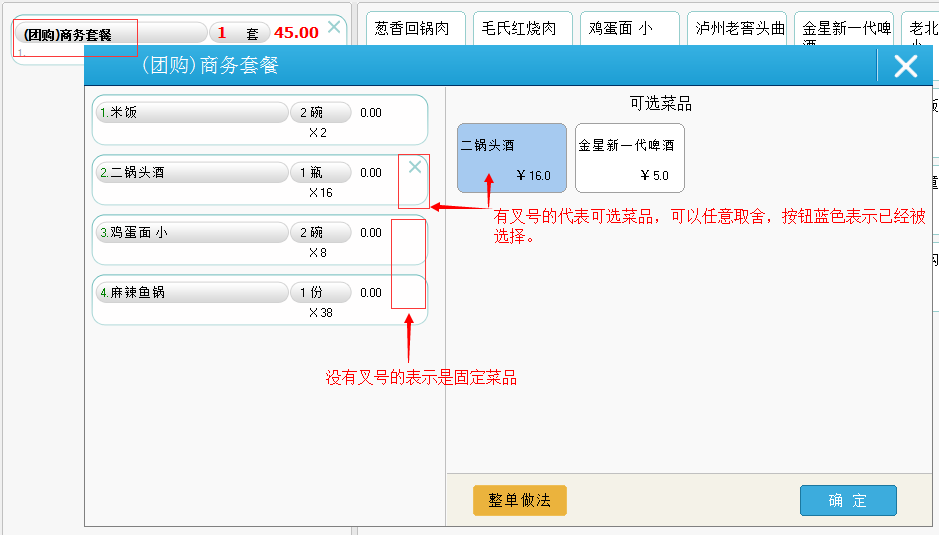939x535 pixels.
Task: Select the 1.米饭 combo item
Action: click(192, 113)
